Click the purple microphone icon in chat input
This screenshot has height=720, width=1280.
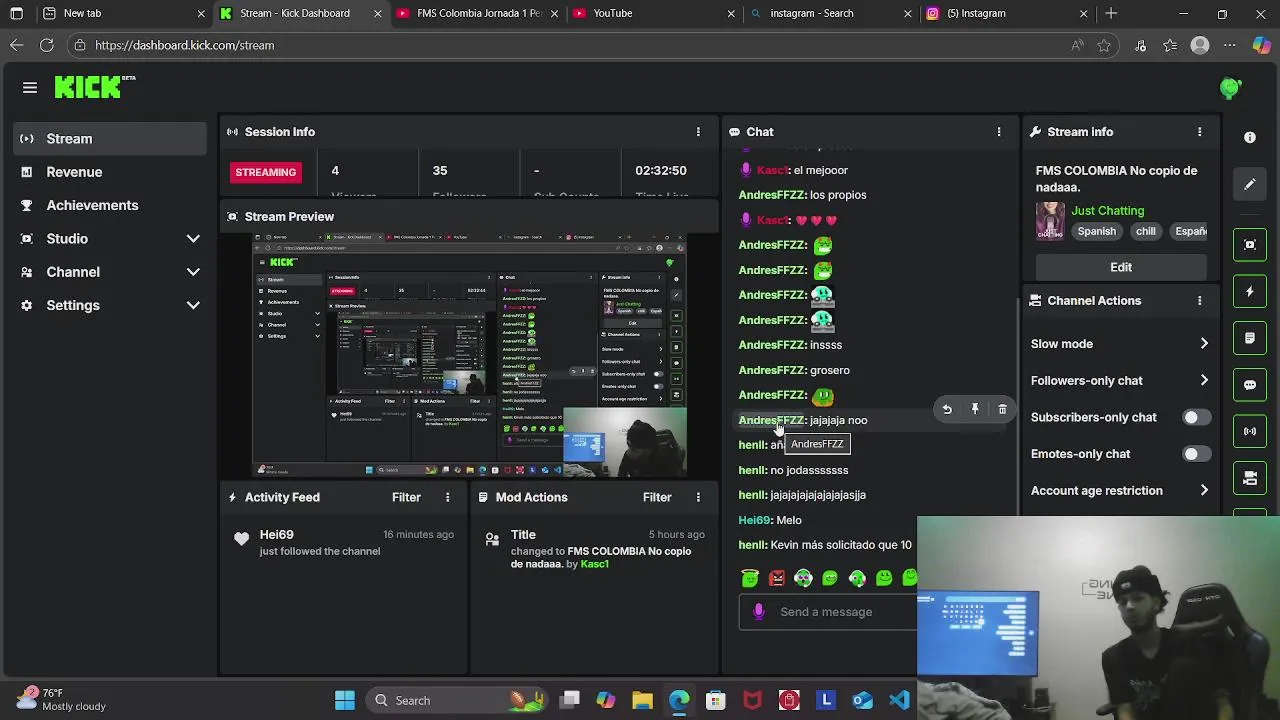click(x=759, y=611)
